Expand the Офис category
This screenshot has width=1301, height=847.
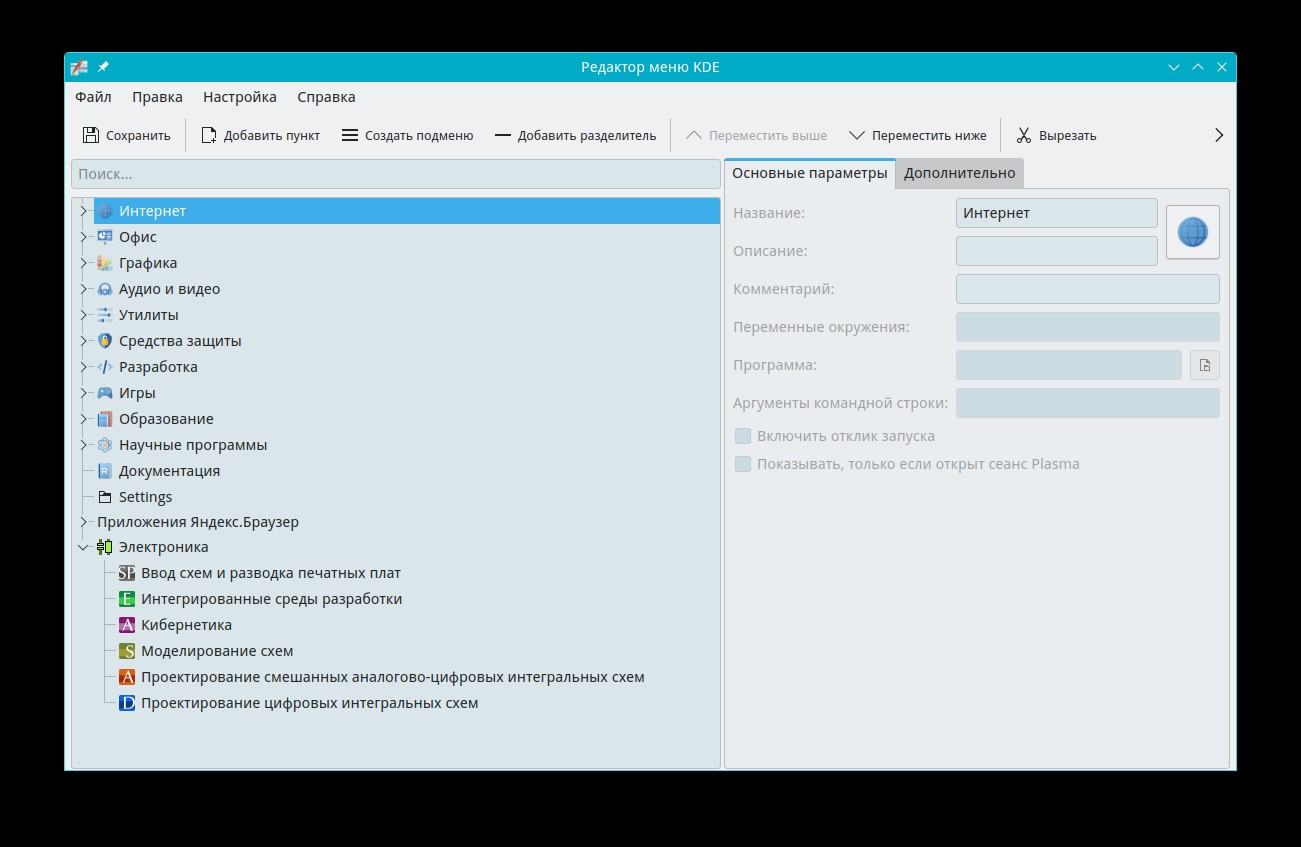coord(84,237)
